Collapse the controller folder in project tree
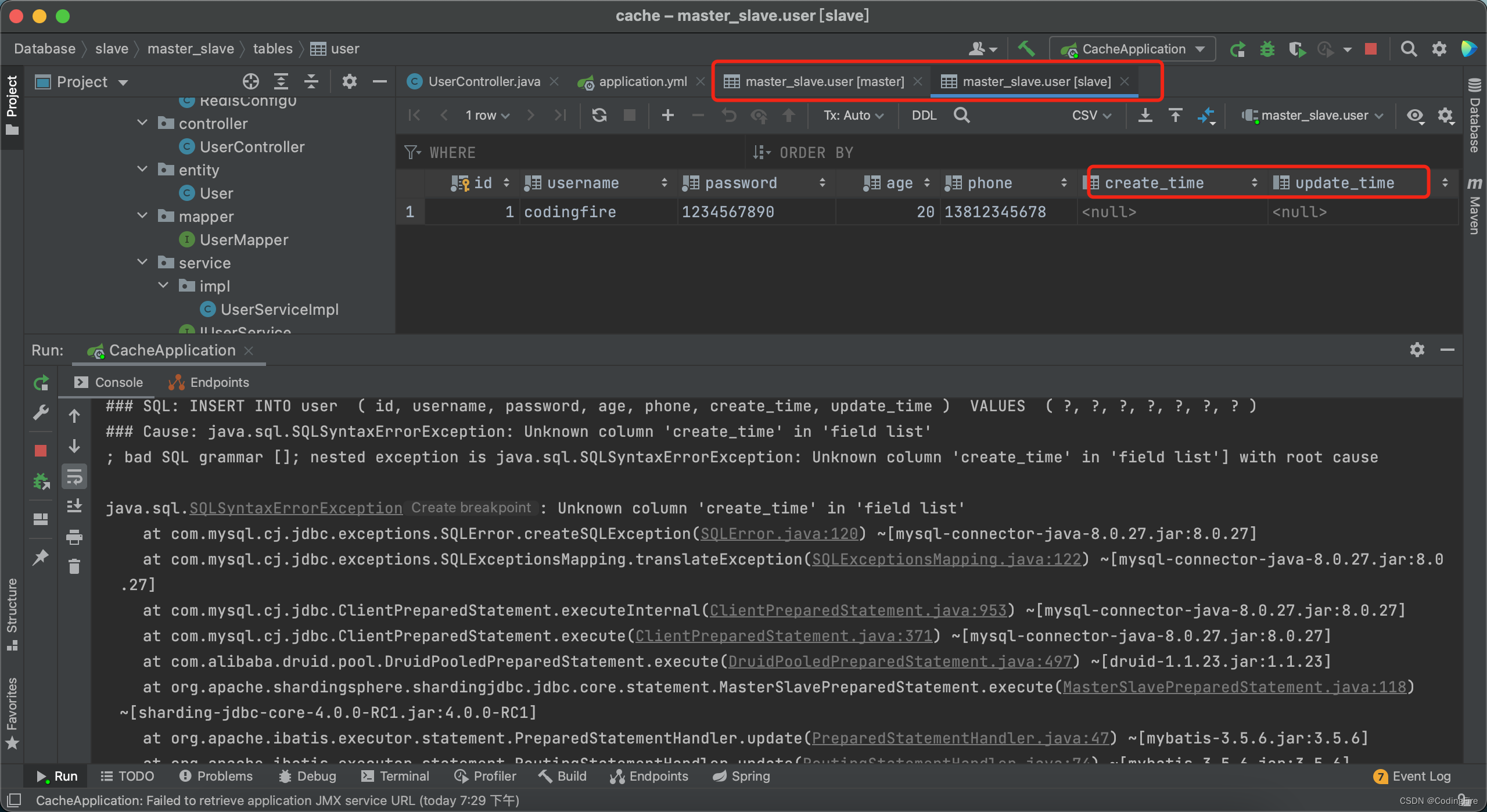Image resolution: width=1487 pixels, height=812 pixels. pos(142,123)
